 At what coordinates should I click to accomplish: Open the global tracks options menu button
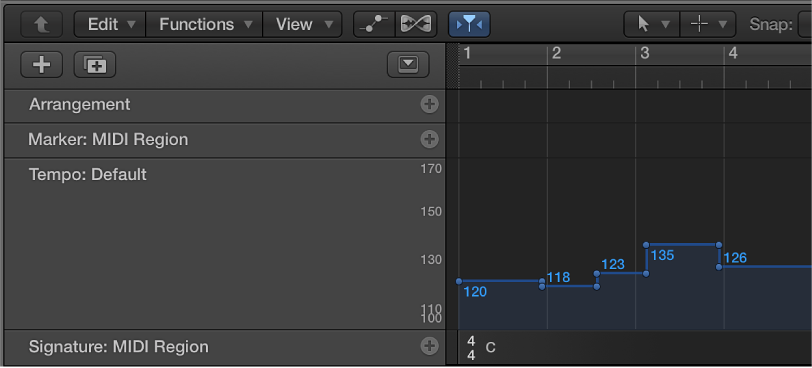408,65
